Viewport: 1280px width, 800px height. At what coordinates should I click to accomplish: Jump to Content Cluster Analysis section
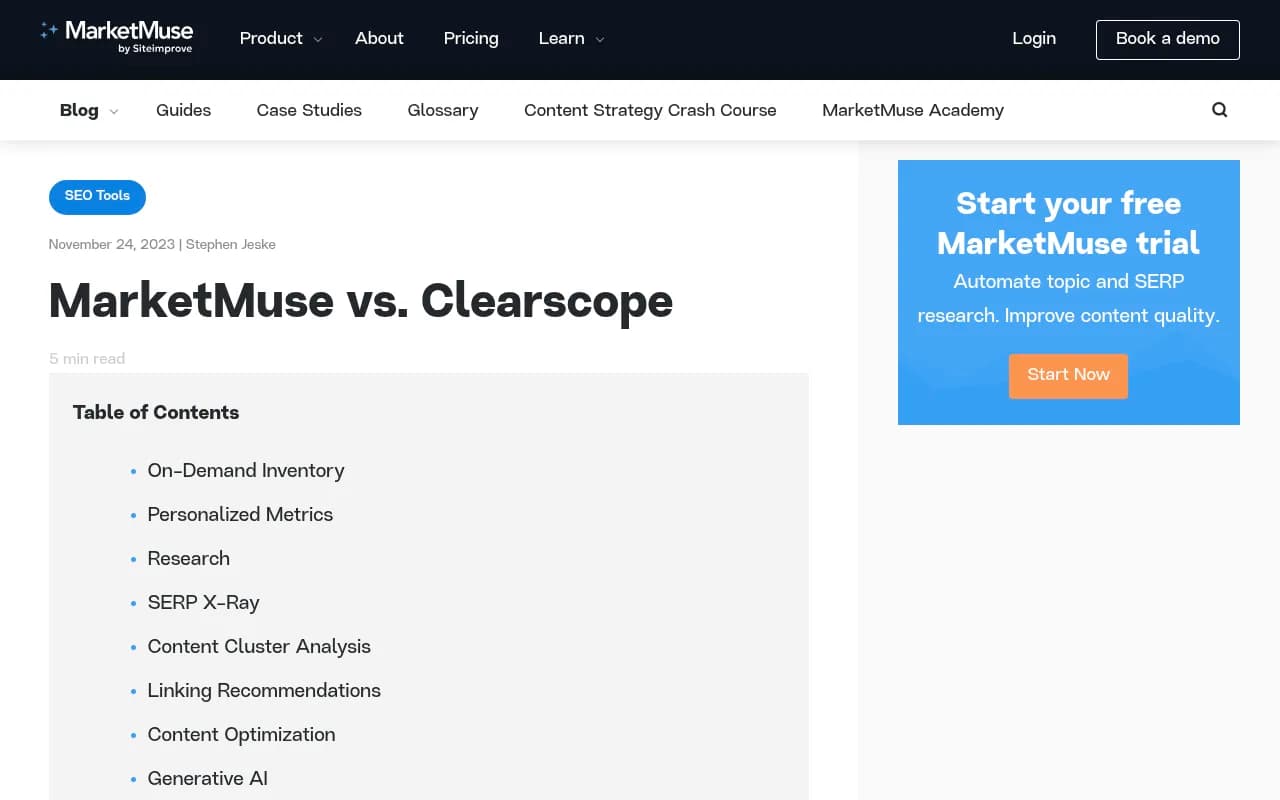[x=259, y=646]
